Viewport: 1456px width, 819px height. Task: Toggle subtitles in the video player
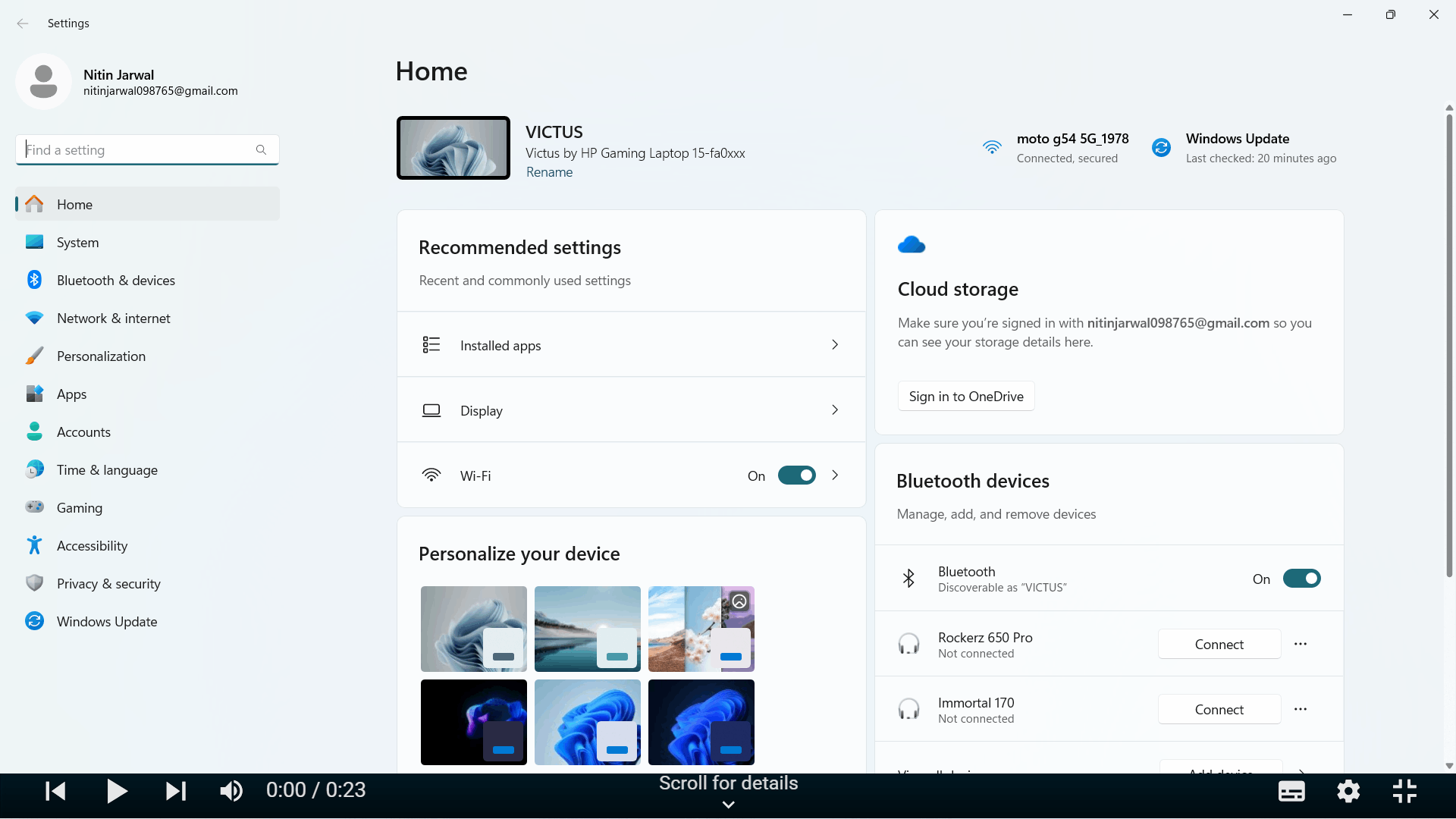tap(1291, 792)
